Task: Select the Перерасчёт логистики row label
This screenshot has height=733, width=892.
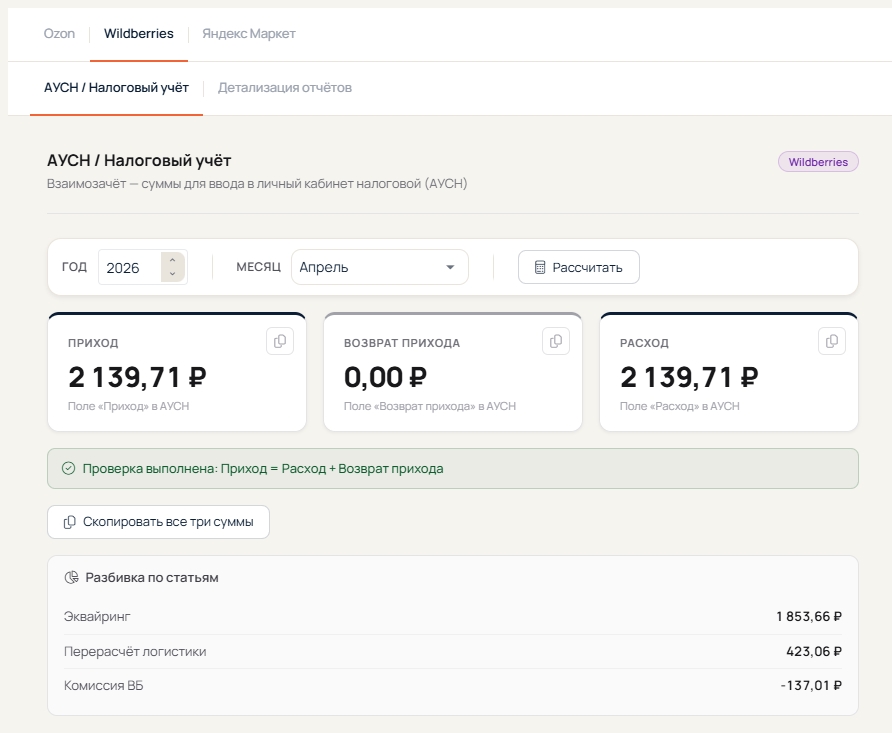Action: pyautogui.click(x=135, y=652)
